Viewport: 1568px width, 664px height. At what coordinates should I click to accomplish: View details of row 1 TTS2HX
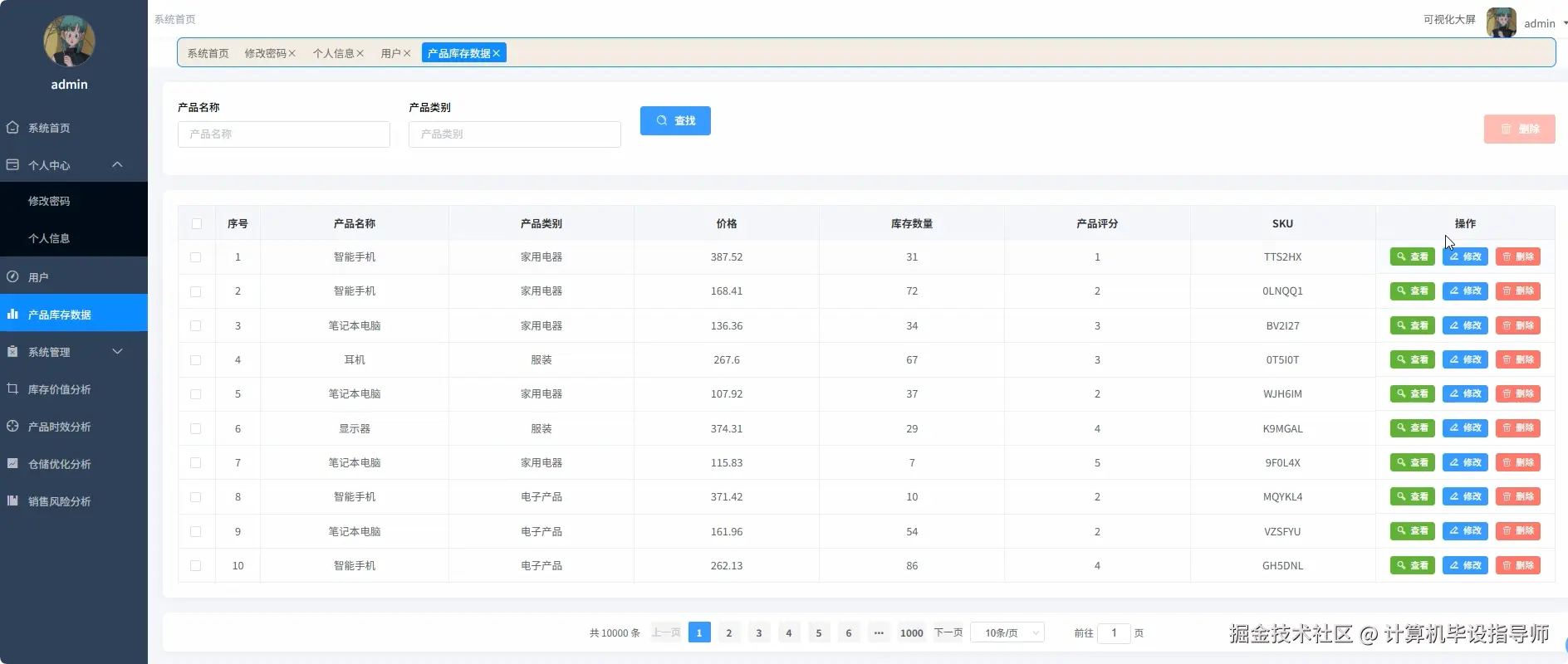click(x=1412, y=257)
